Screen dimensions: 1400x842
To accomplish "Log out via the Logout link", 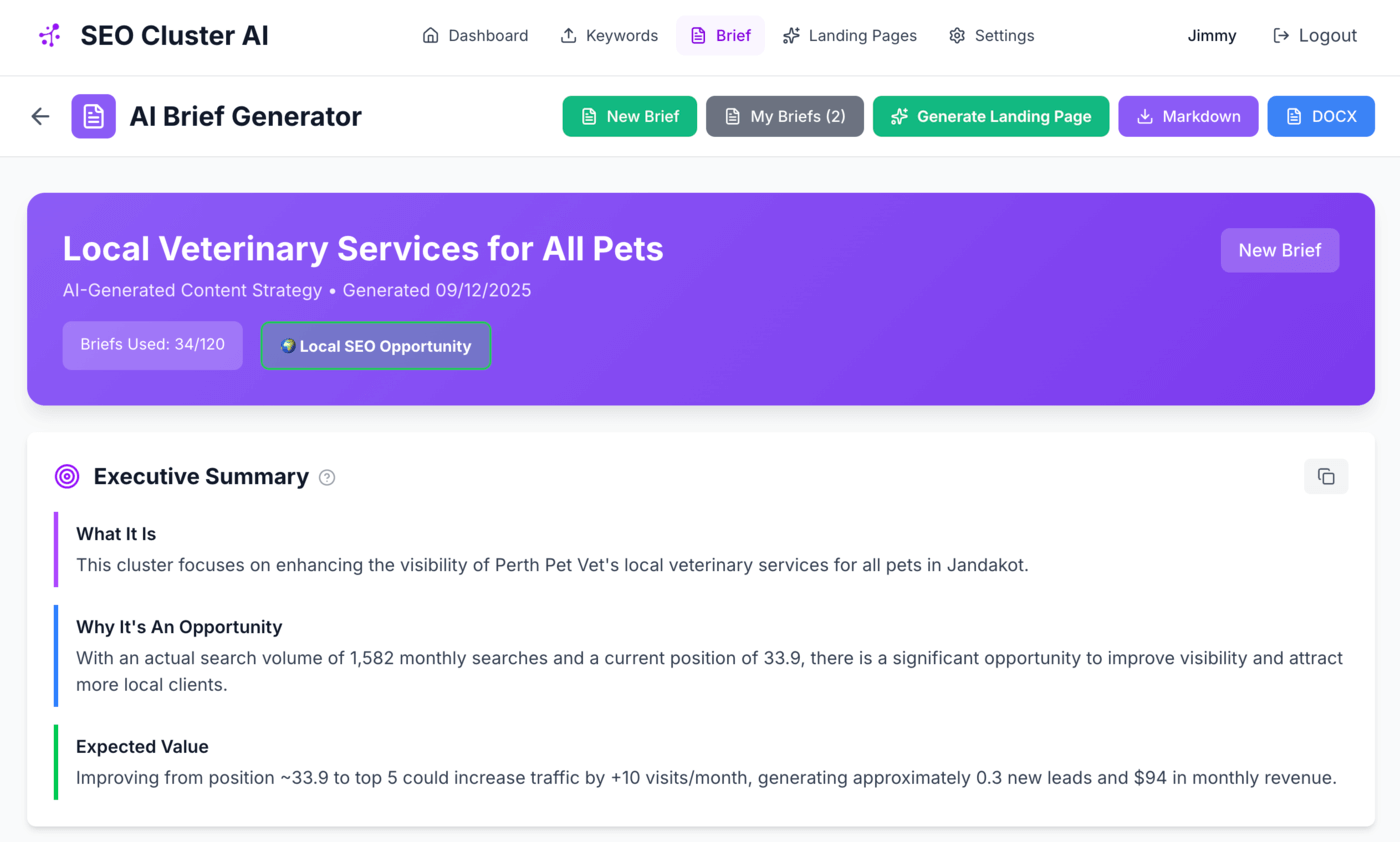I will point(1315,35).
